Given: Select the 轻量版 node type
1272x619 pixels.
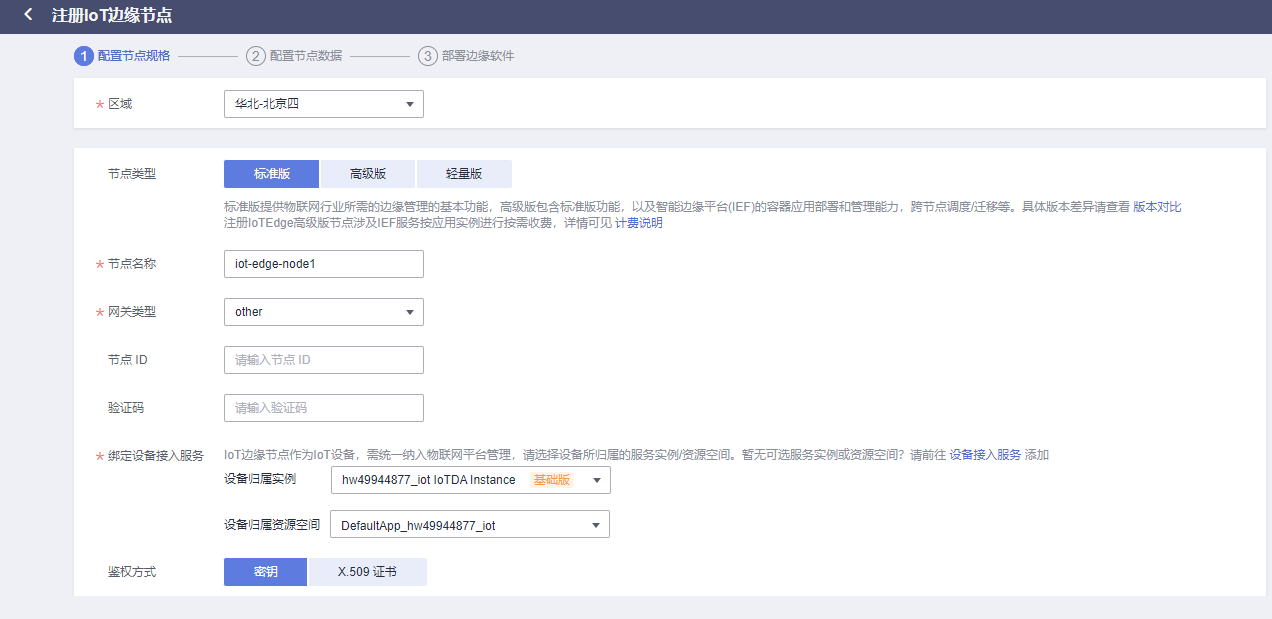Looking at the screenshot, I should 464,173.
